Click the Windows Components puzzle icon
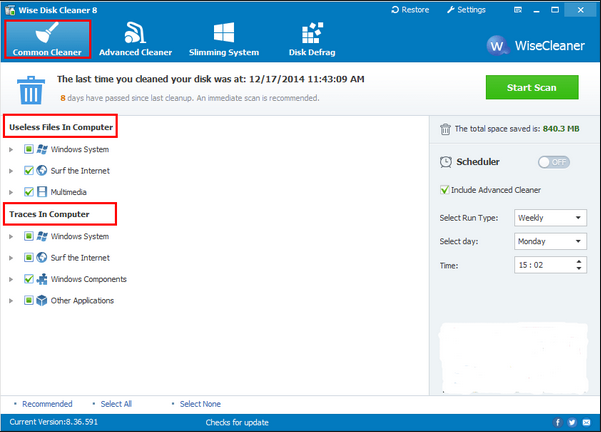The width and height of the screenshot is (601, 432). 42,279
